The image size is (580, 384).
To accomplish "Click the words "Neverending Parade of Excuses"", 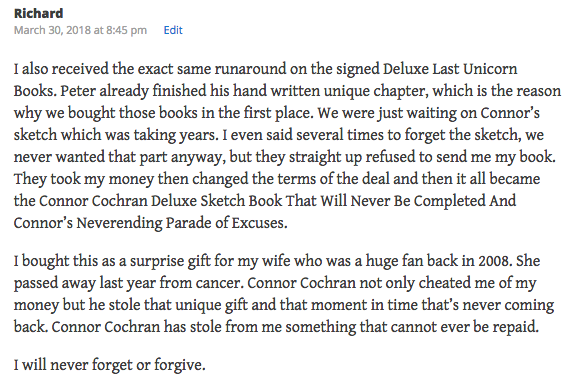I will (181, 223).
